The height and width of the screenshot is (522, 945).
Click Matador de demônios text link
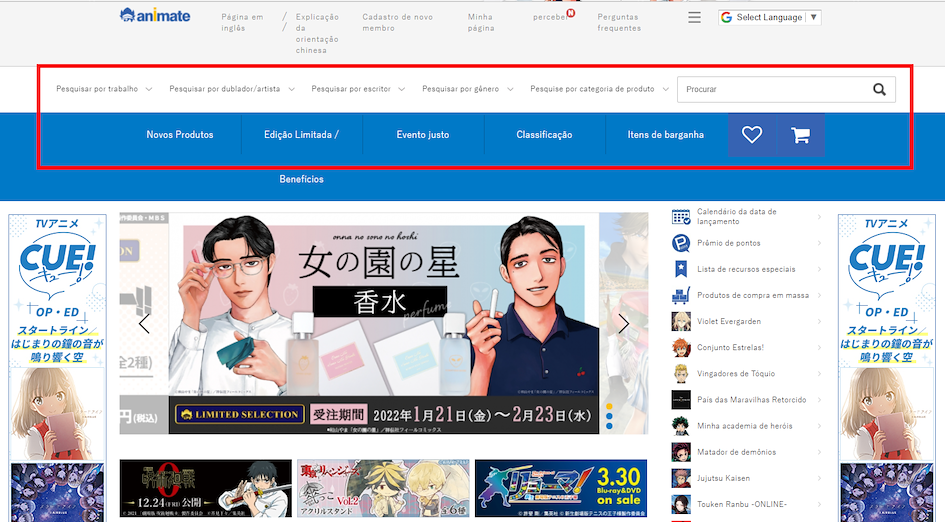pos(736,452)
